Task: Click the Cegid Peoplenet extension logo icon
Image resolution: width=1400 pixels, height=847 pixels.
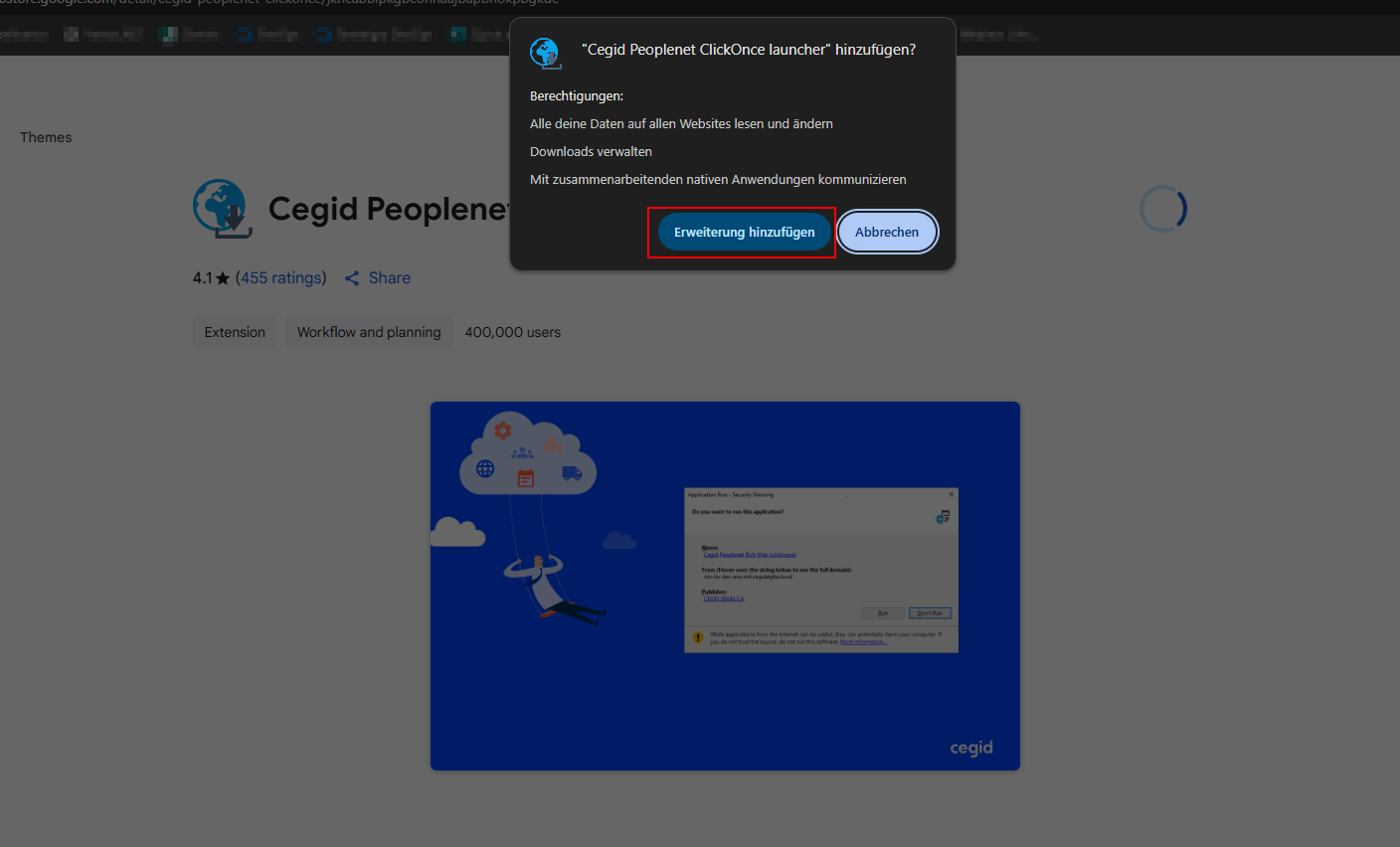Action: pyautogui.click(x=222, y=209)
